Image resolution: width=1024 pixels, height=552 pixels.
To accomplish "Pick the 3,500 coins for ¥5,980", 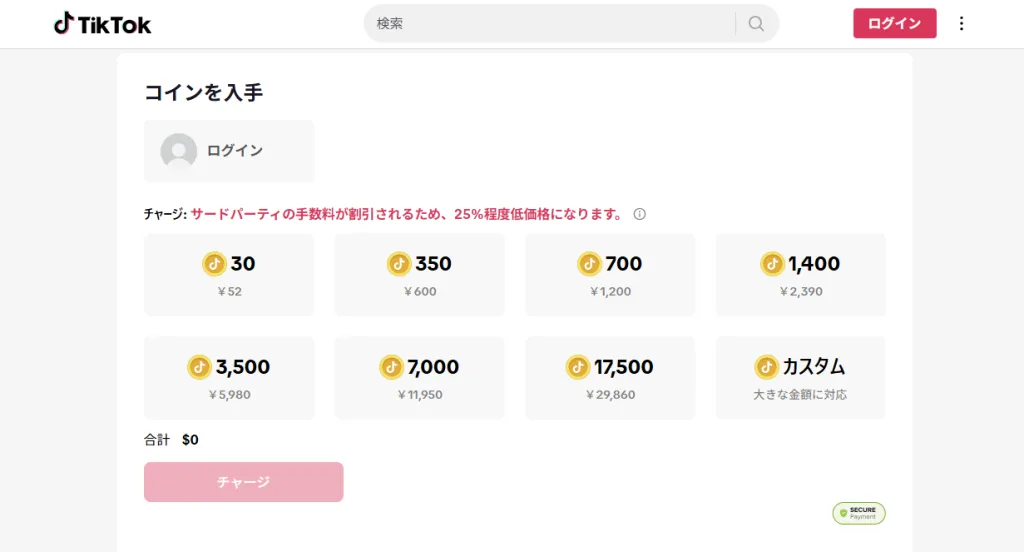I will click(x=229, y=378).
